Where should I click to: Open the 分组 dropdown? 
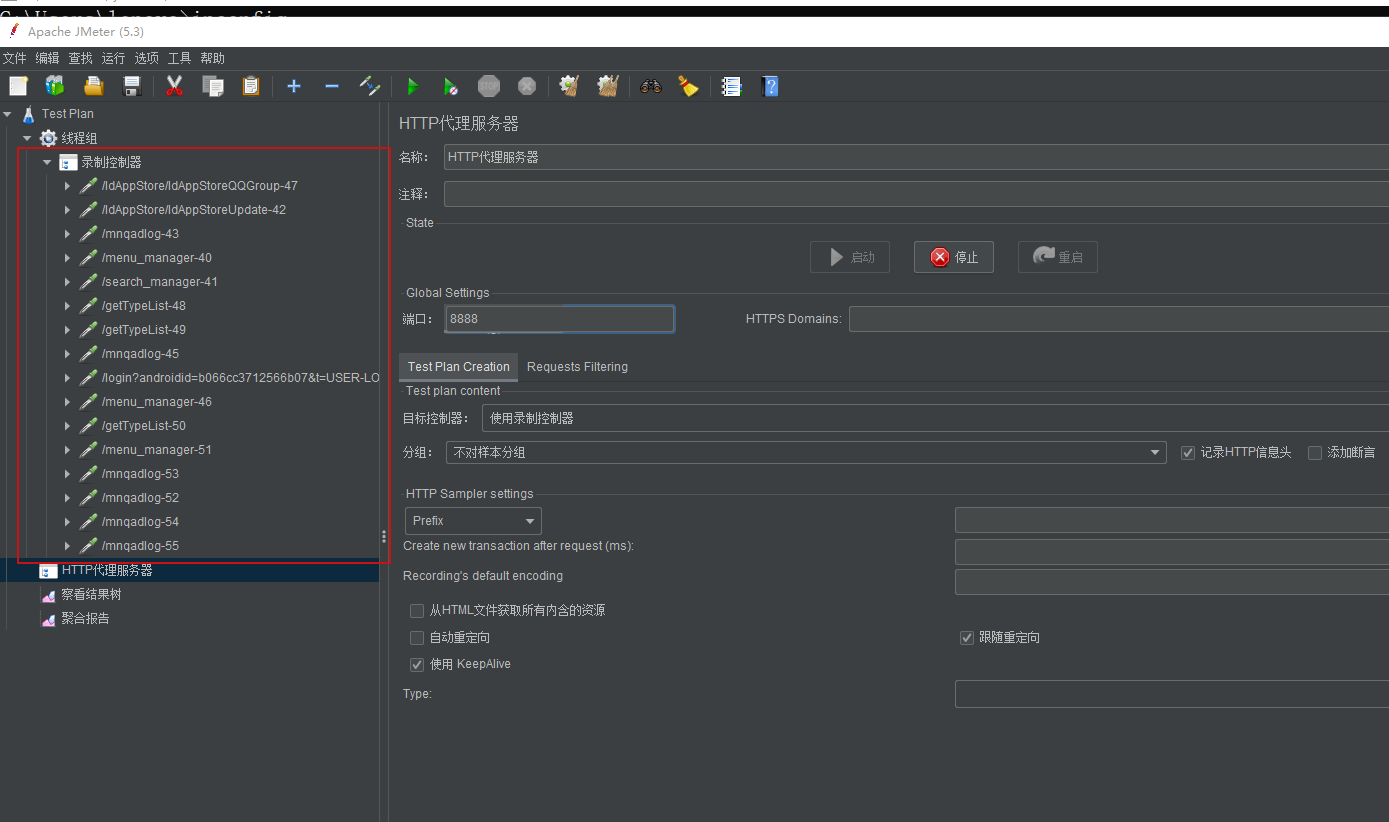coord(806,453)
